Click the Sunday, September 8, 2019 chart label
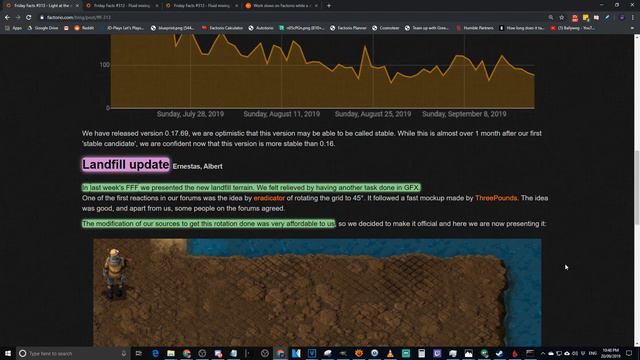The height and width of the screenshot is (360, 640). (464, 114)
